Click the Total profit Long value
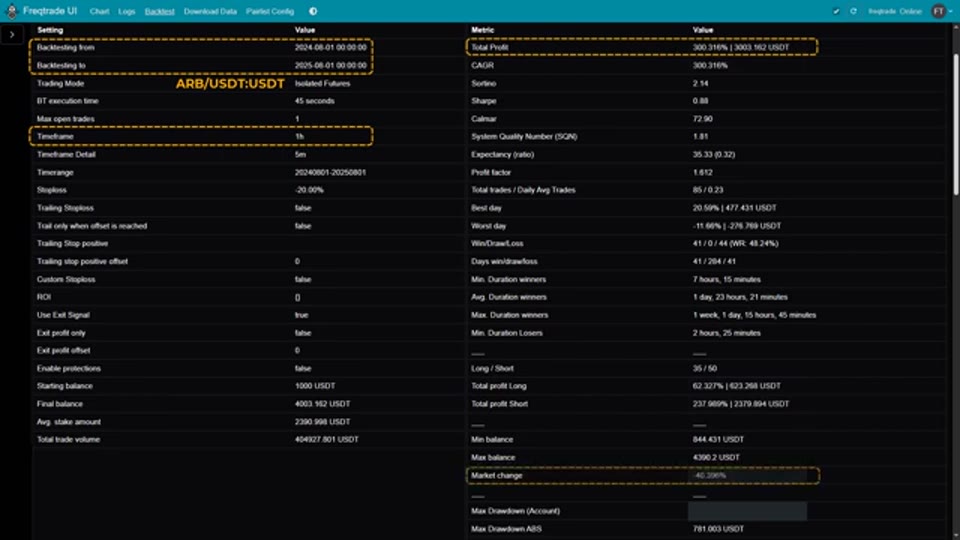 point(737,386)
